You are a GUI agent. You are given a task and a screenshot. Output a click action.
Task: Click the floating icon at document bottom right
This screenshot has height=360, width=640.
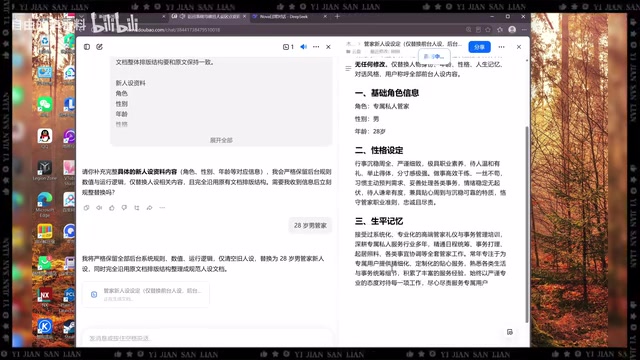(510, 332)
